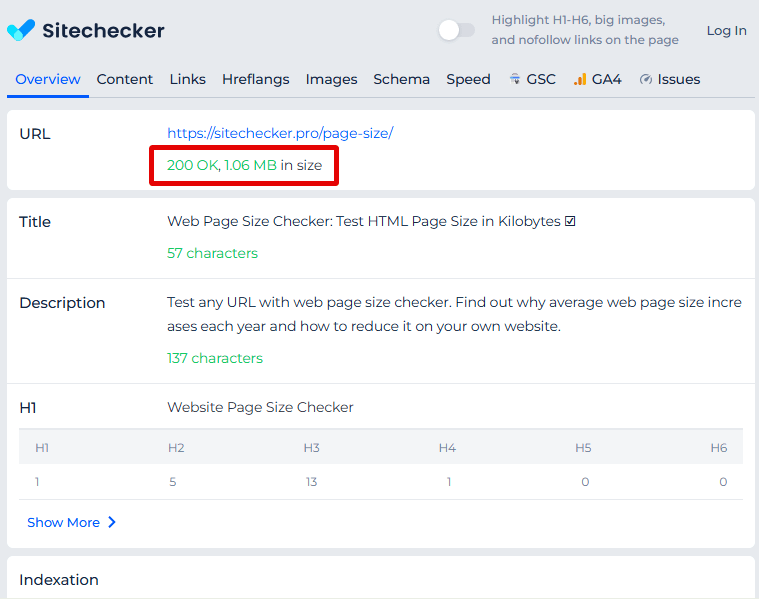This screenshot has height=599, width=760.
Task: Click Show More link
Action: (63, 522)
